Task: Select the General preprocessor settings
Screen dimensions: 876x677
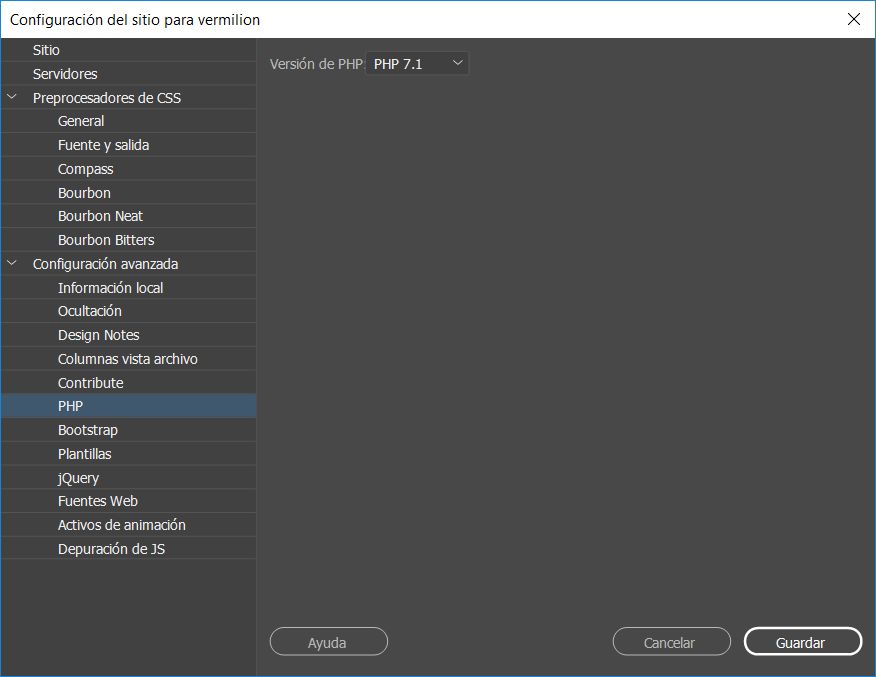Action: 81,120
